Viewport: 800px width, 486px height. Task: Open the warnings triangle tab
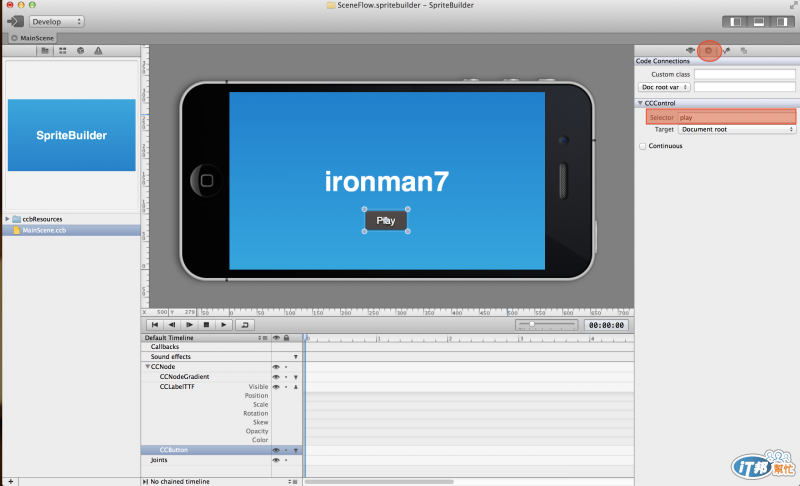click(x=98, y=50)
